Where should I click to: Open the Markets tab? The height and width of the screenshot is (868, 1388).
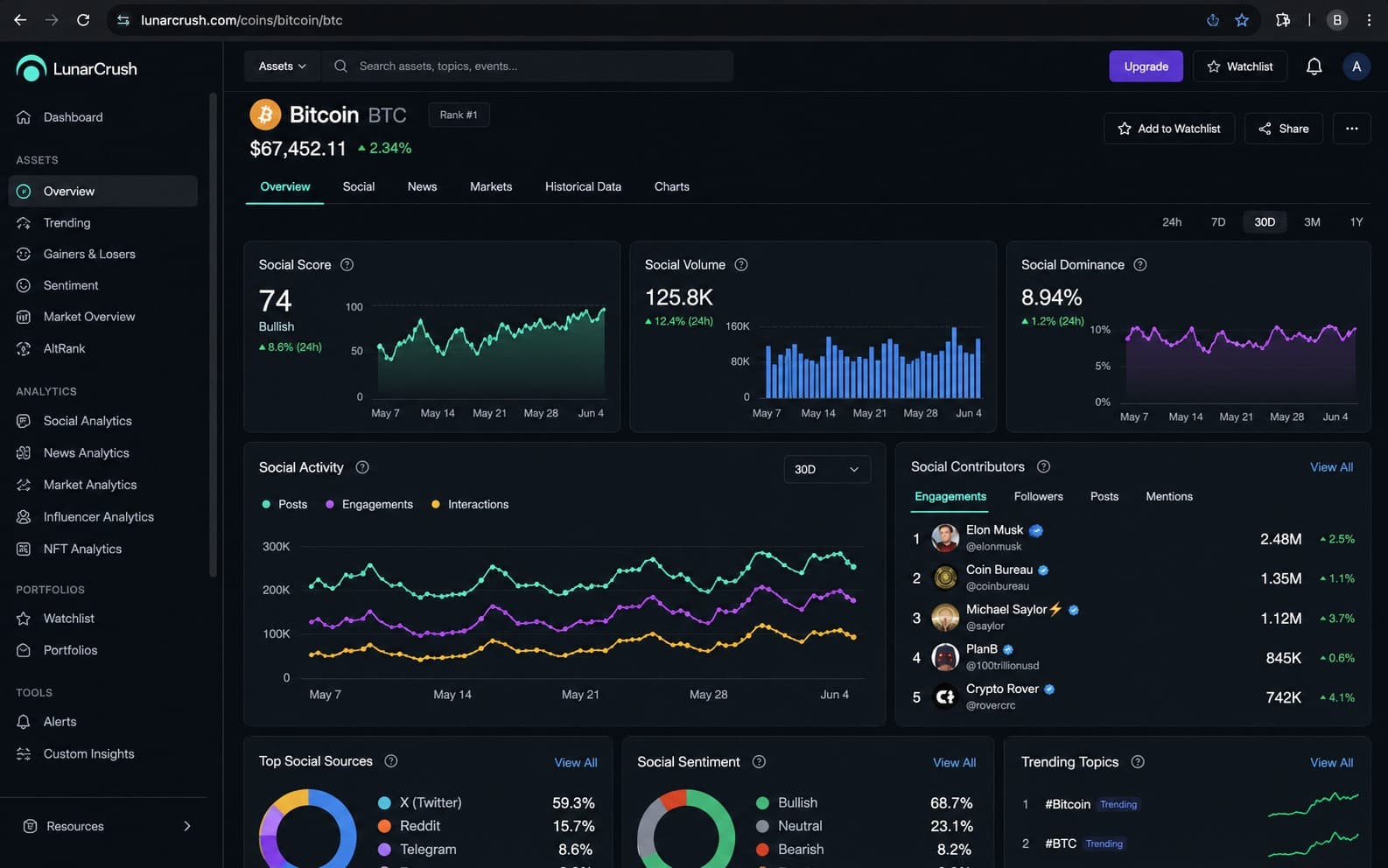pyautogui.click(x=491, y=187)
